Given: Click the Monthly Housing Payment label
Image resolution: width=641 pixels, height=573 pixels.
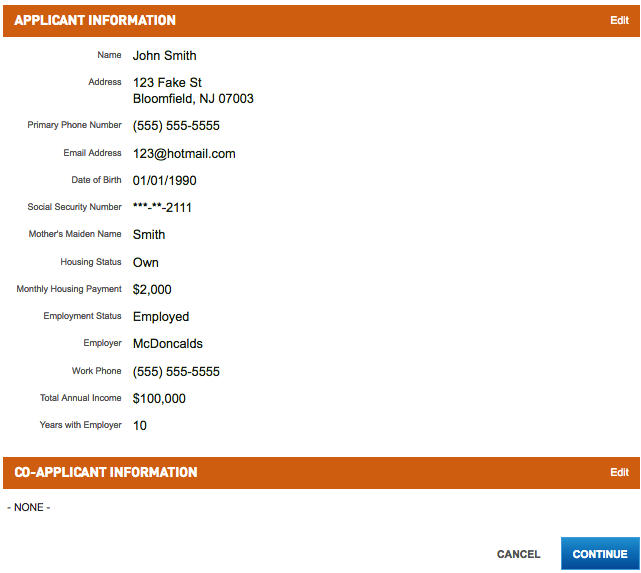Looking at the screenshot, I should pos(69,289).
